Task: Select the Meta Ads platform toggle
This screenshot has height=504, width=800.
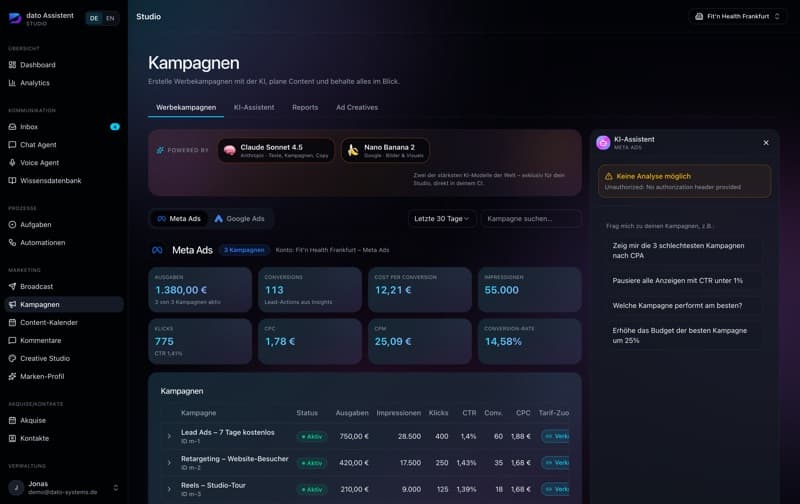Action: [179, 218]
